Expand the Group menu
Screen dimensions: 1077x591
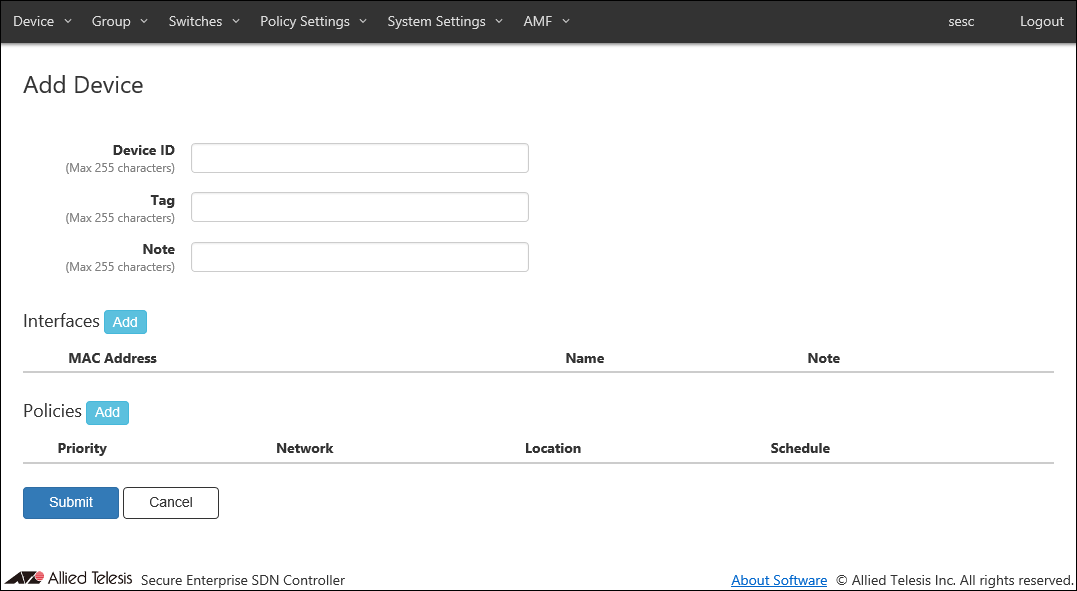coord(119,21)
